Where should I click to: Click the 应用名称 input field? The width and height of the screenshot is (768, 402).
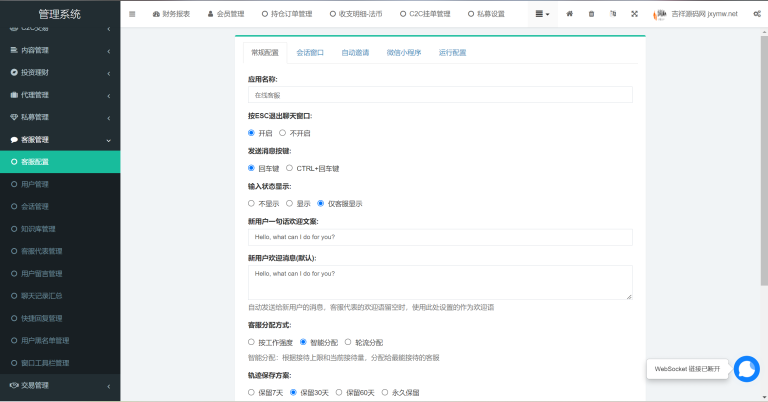tap(440, 95)
